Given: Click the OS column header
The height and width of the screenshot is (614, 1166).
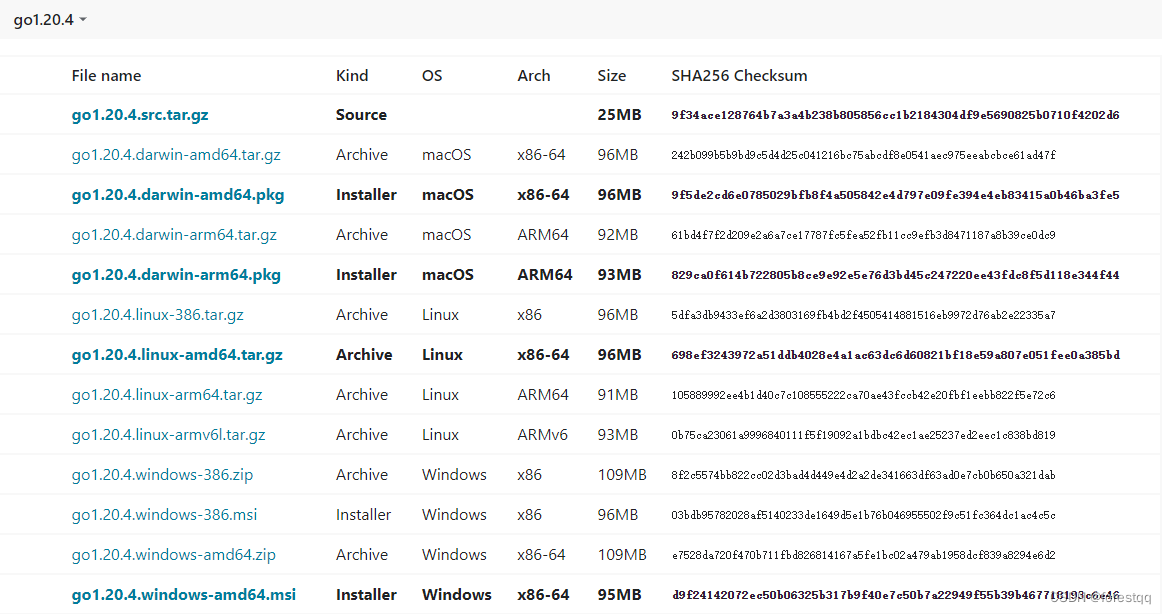Looking at the screenshot, I should pos(431,75).
